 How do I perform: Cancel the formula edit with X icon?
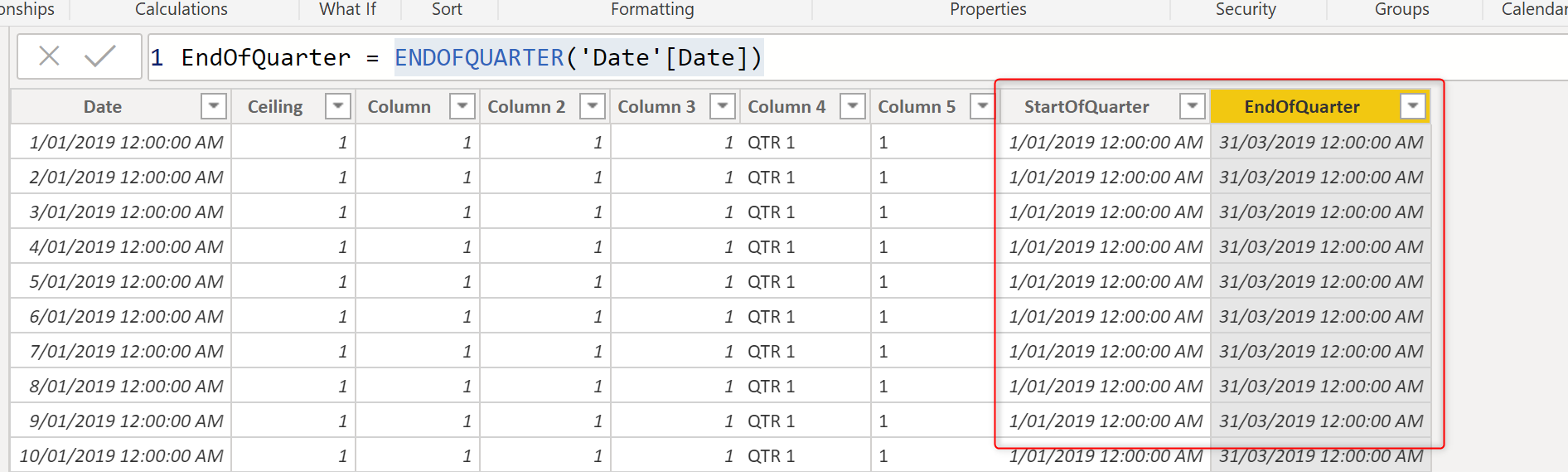[49, 56]
